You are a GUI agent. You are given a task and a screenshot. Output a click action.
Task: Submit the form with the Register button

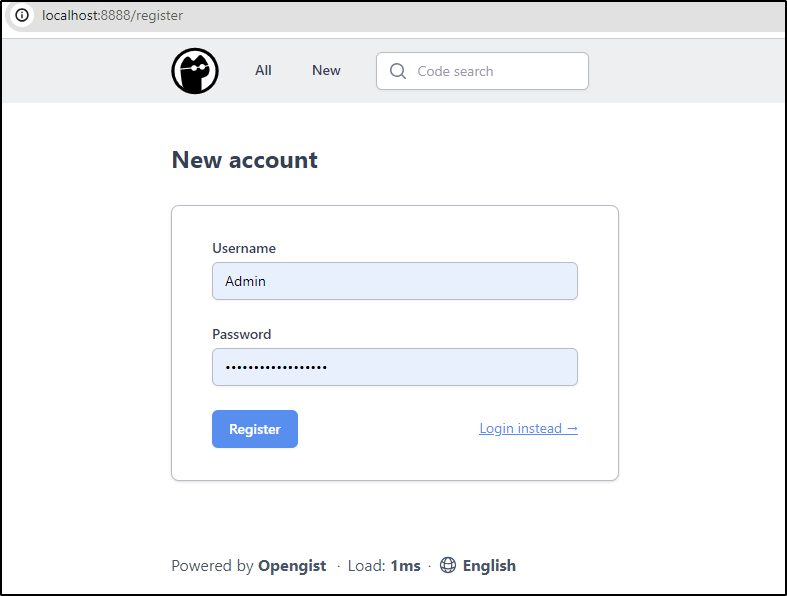255,429
